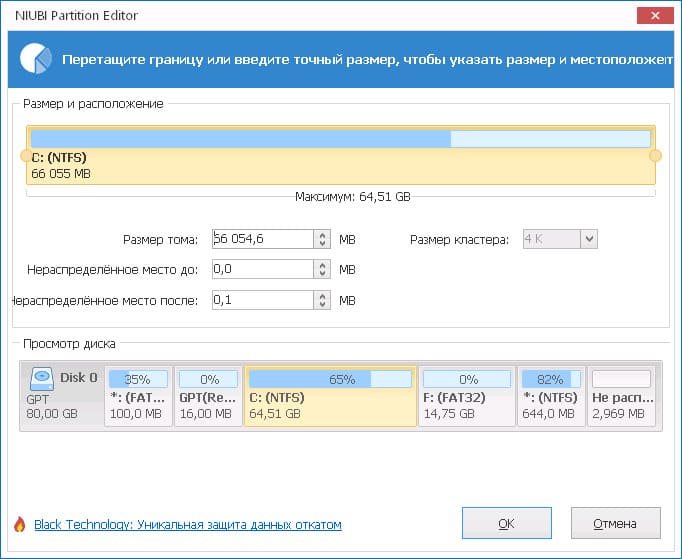The width and height of the screenshot is (682, 559).
Task: Click the volume size input field
Action: pos(263,239)
